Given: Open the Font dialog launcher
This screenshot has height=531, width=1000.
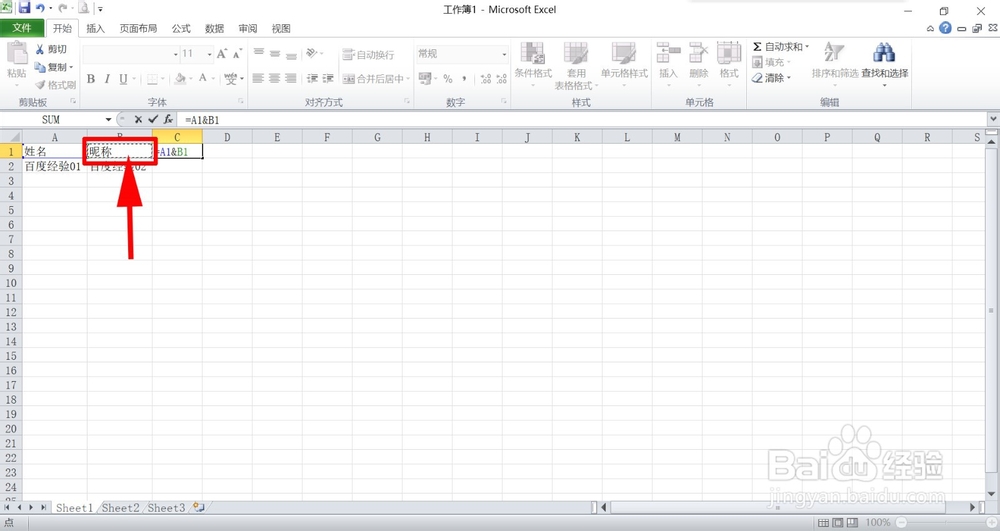Looking at the screenshot, I should click(x=241, y=101).
